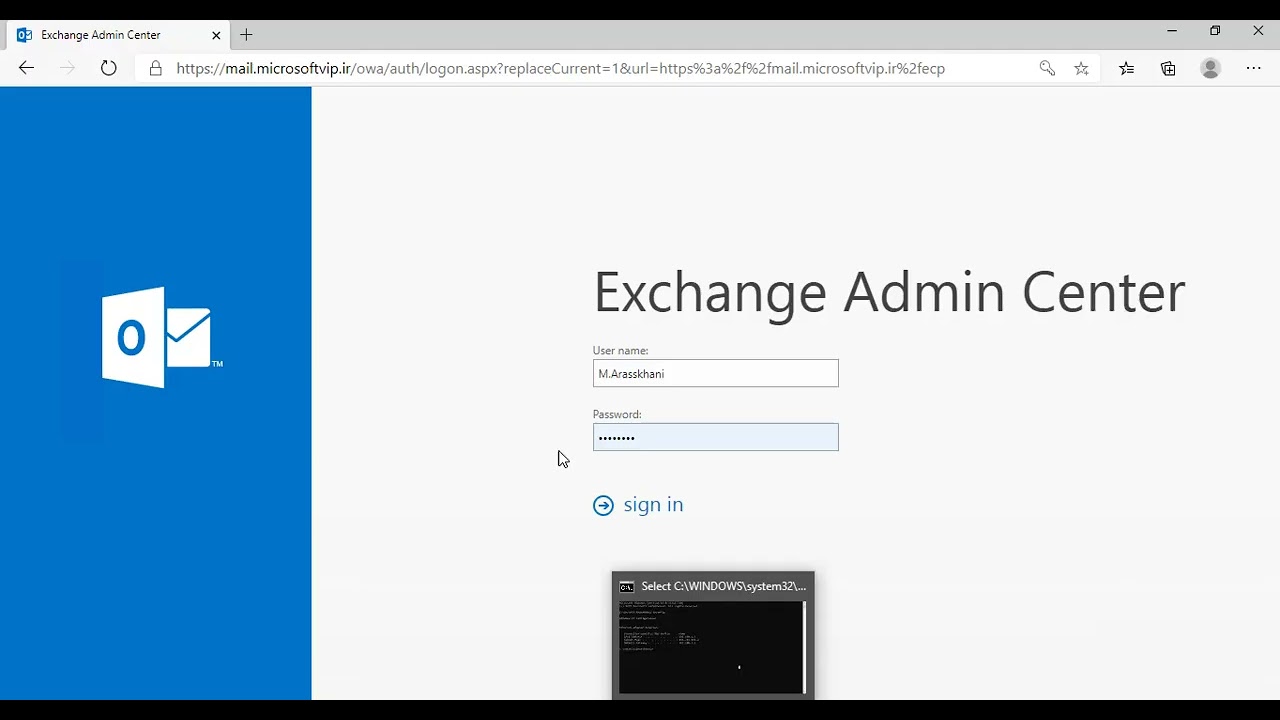1280x720 pixels.
Task: Click the browser forward arrow
Action: pyautogui.click(x=68, y=68)
